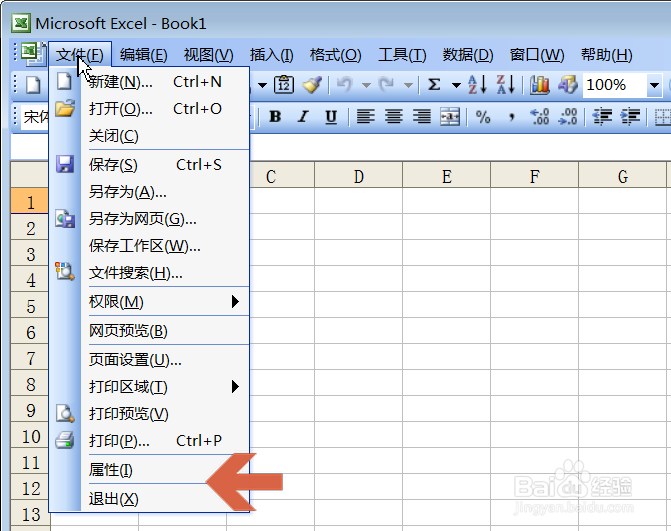This screenshot has width=671, height=531.
Task: Open the 工具(T) menu
Action: (402, 55)
